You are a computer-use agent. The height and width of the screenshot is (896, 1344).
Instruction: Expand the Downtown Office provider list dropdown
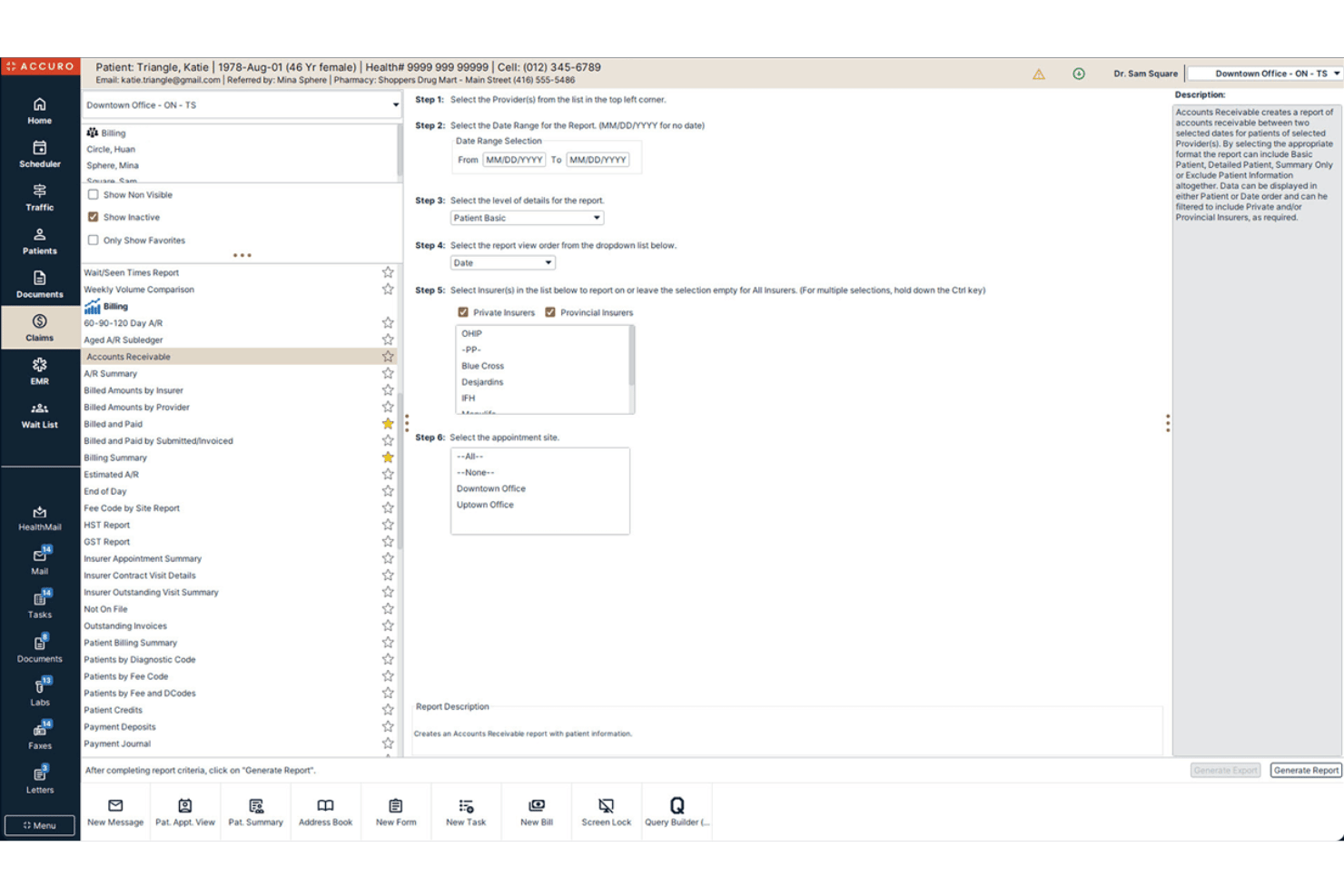pyautogui.click(x=242, y=104)
